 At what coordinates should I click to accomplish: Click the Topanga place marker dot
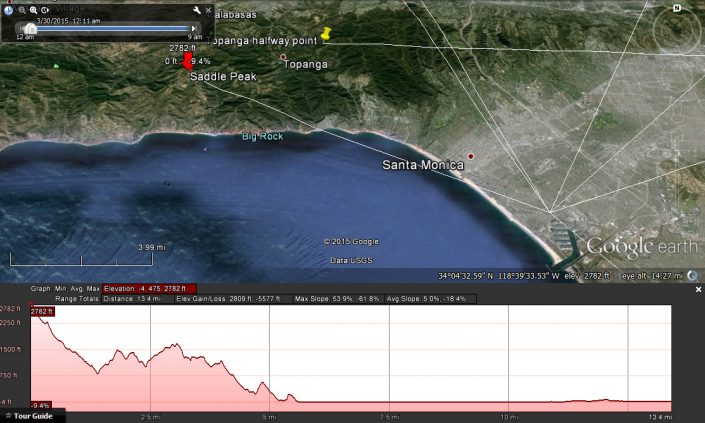[283, 57]
